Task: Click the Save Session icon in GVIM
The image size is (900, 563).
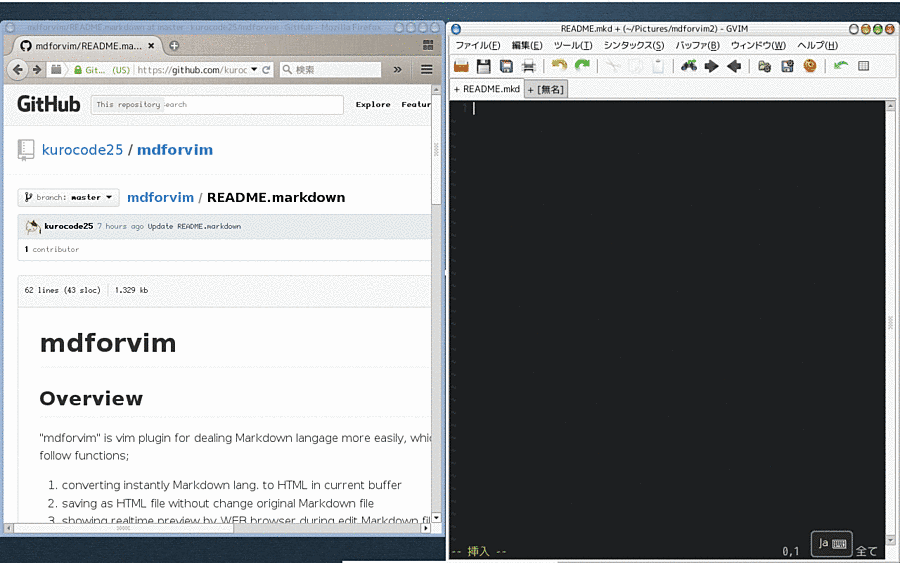Action: click(788, 67)
